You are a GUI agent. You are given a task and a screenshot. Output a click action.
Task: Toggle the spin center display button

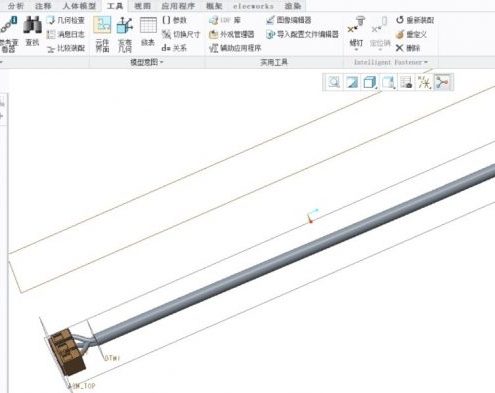(442, 82)
